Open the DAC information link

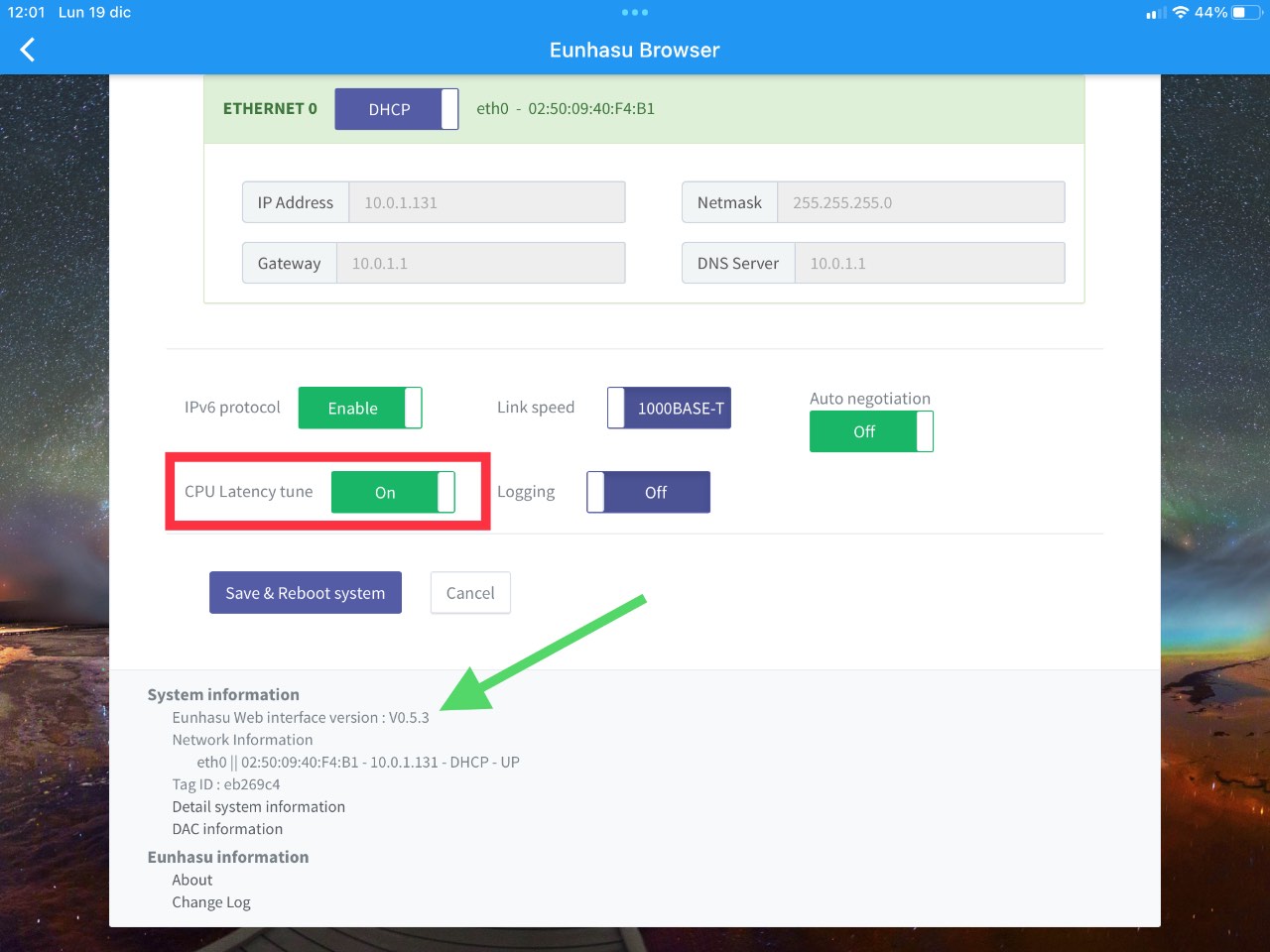point(227,829)
